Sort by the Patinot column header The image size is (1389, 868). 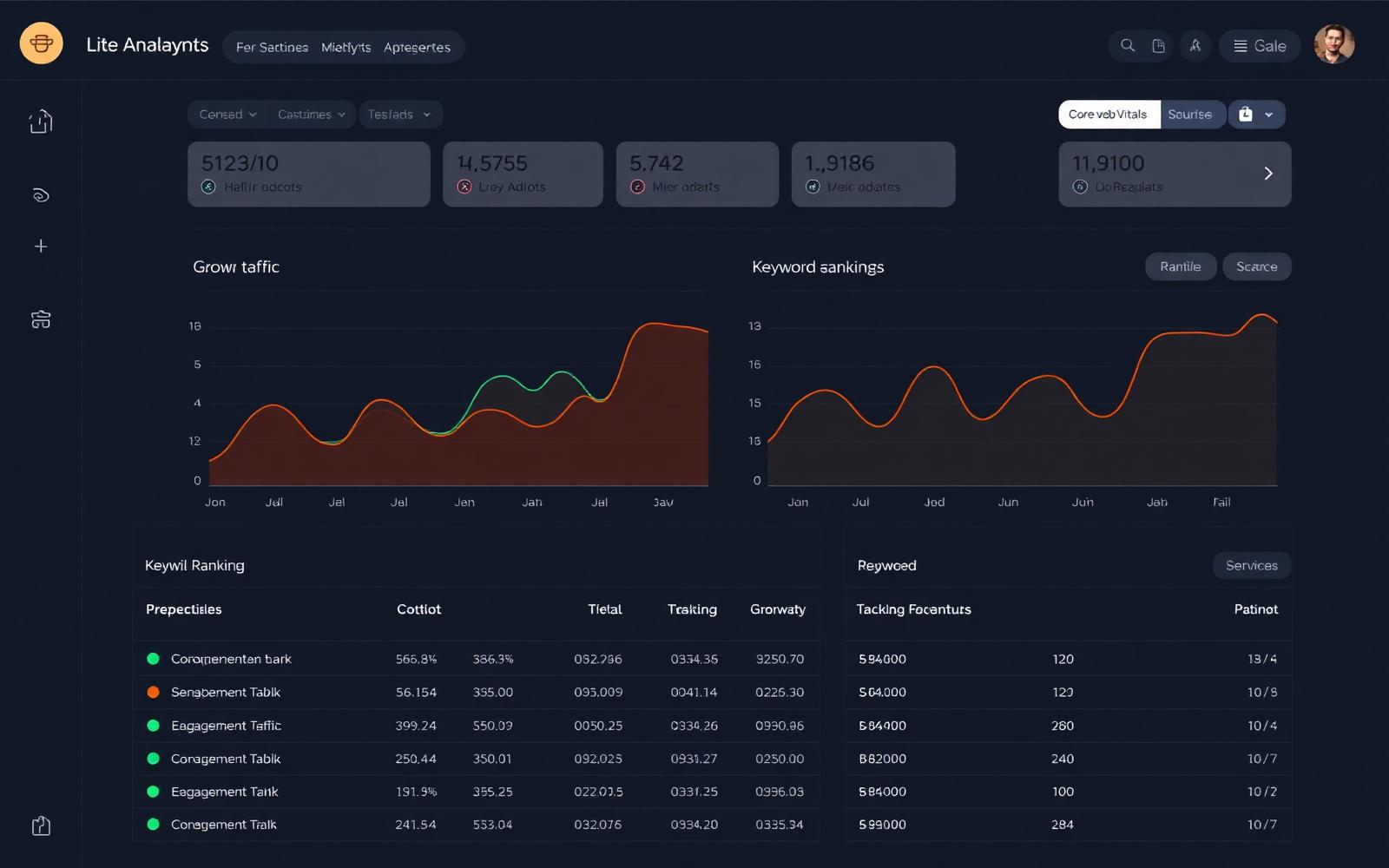point(1256,609)
